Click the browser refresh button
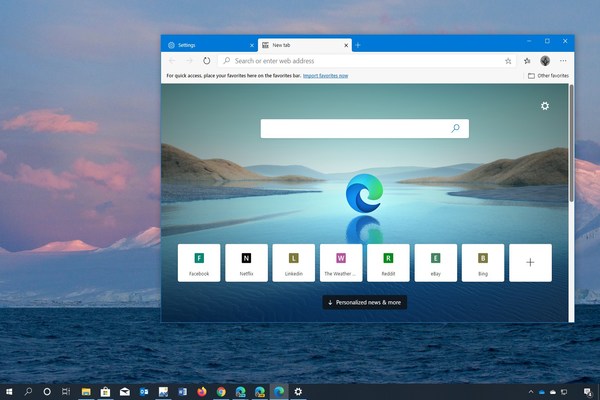The width and height of the screenshot is (600, 400). point(207,60)
